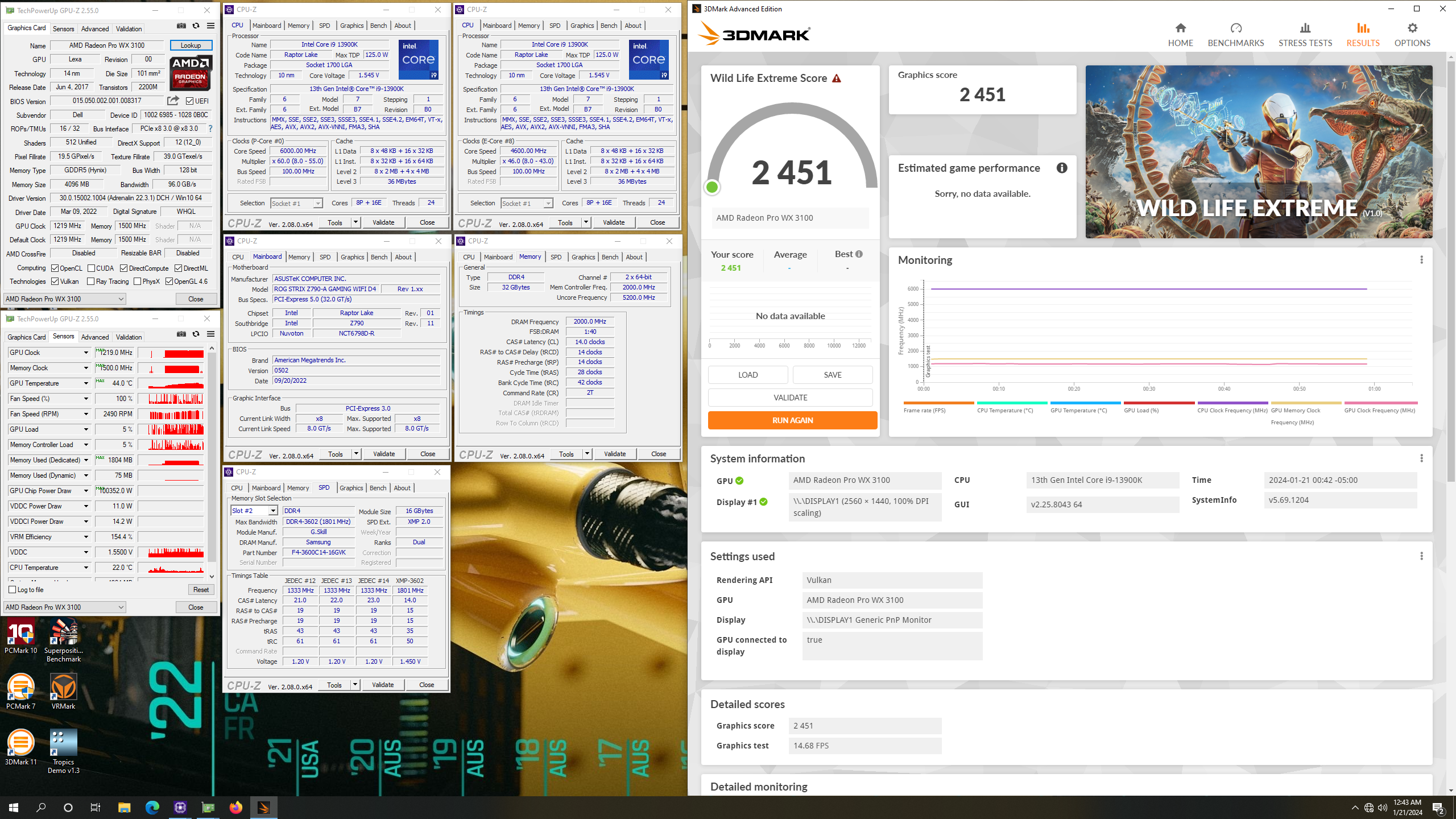Open GPU selector dropdown in GPU-Z Sensors window

click(65, 607)
